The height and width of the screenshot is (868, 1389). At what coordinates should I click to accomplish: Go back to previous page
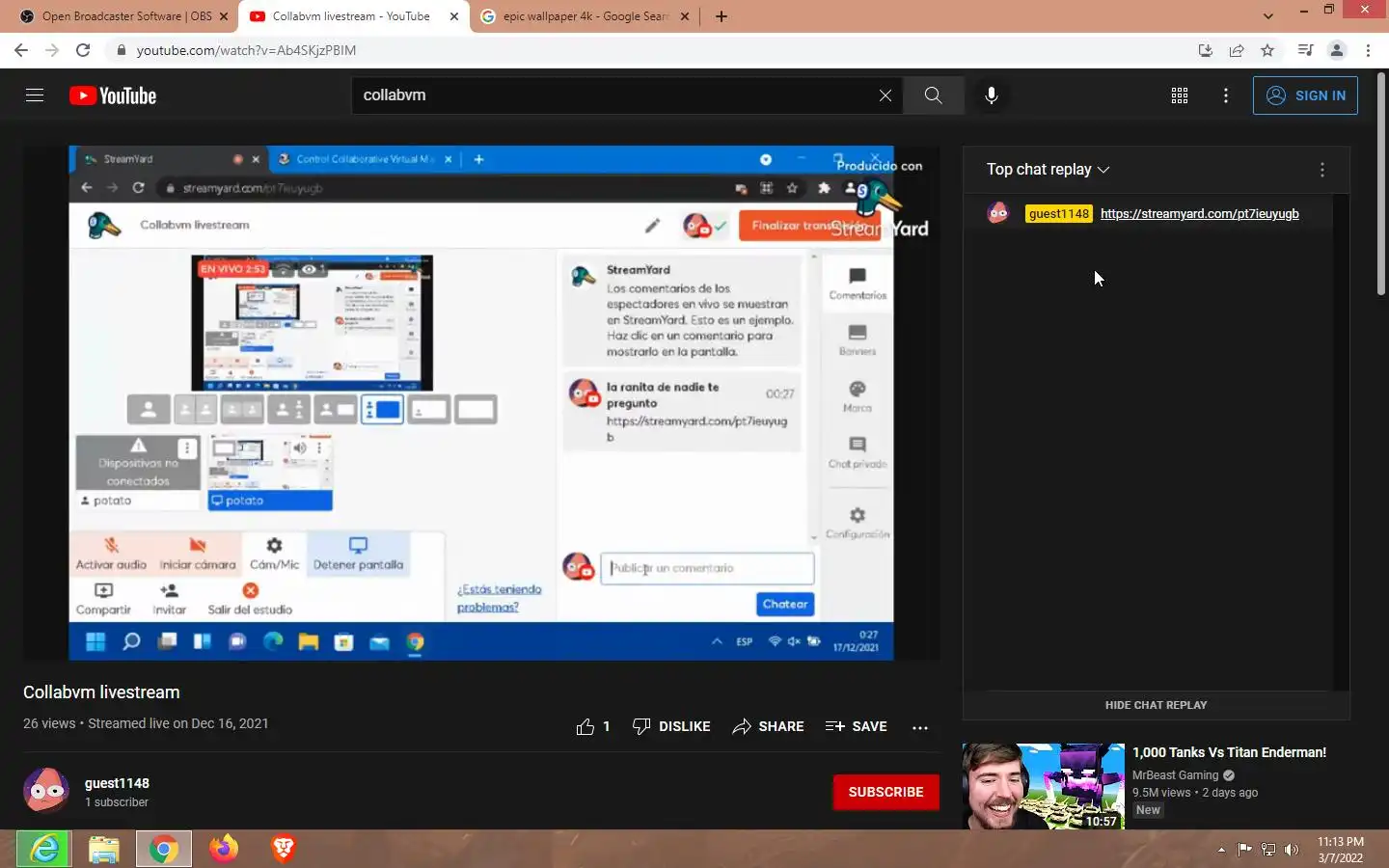pyautogui.click(x=21, y=50)
